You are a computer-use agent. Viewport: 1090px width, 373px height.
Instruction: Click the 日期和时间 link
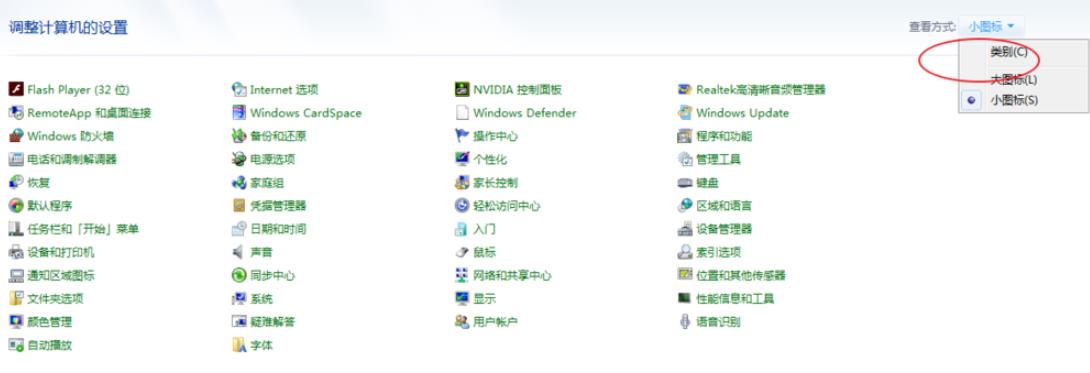pos(278,229)
